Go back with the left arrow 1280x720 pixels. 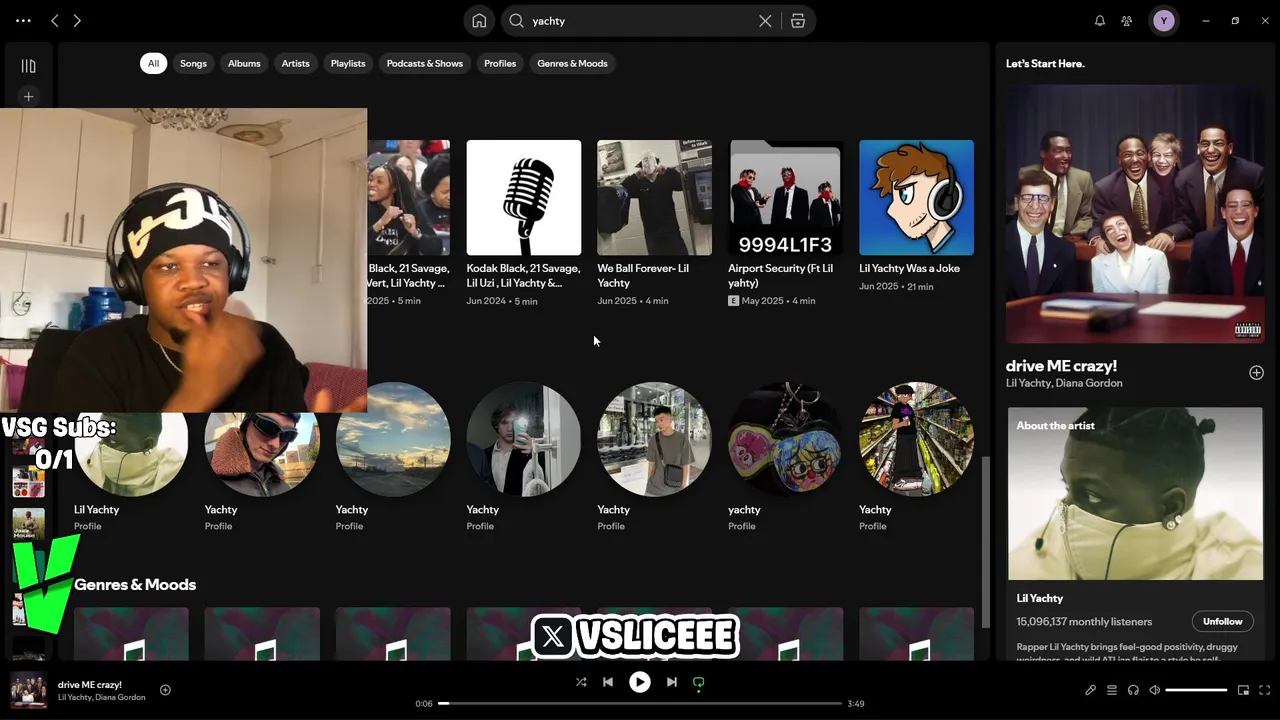point(55,20)
